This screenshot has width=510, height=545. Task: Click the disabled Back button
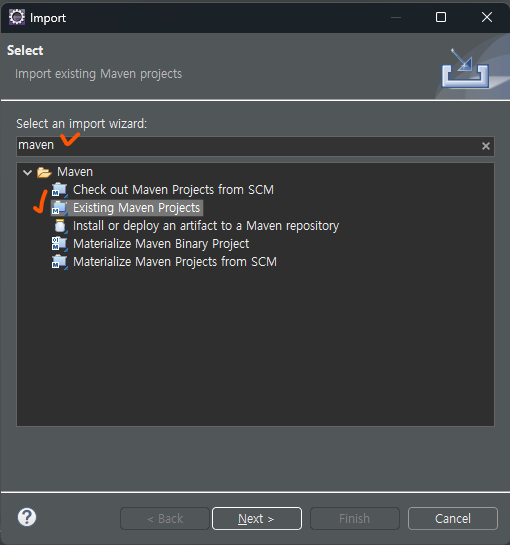(165, 519)
